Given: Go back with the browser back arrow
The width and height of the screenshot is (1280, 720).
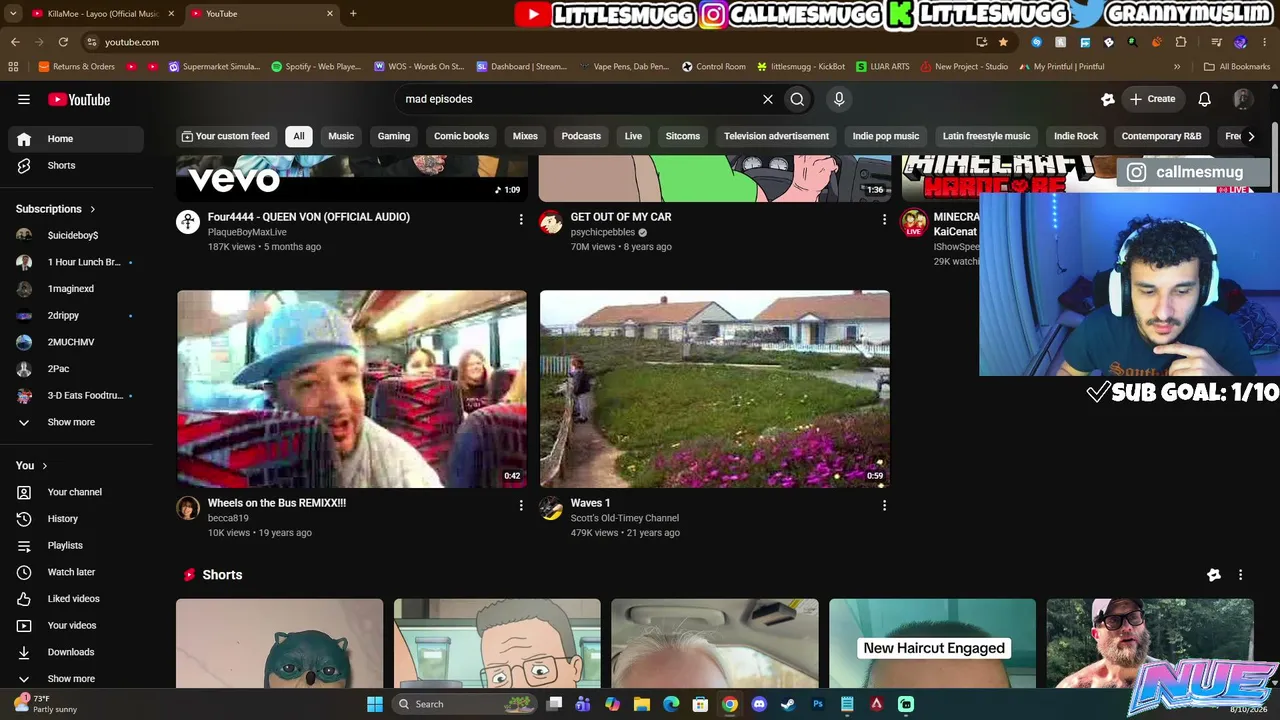Looking at the screenshot, I should coord(15,42).
